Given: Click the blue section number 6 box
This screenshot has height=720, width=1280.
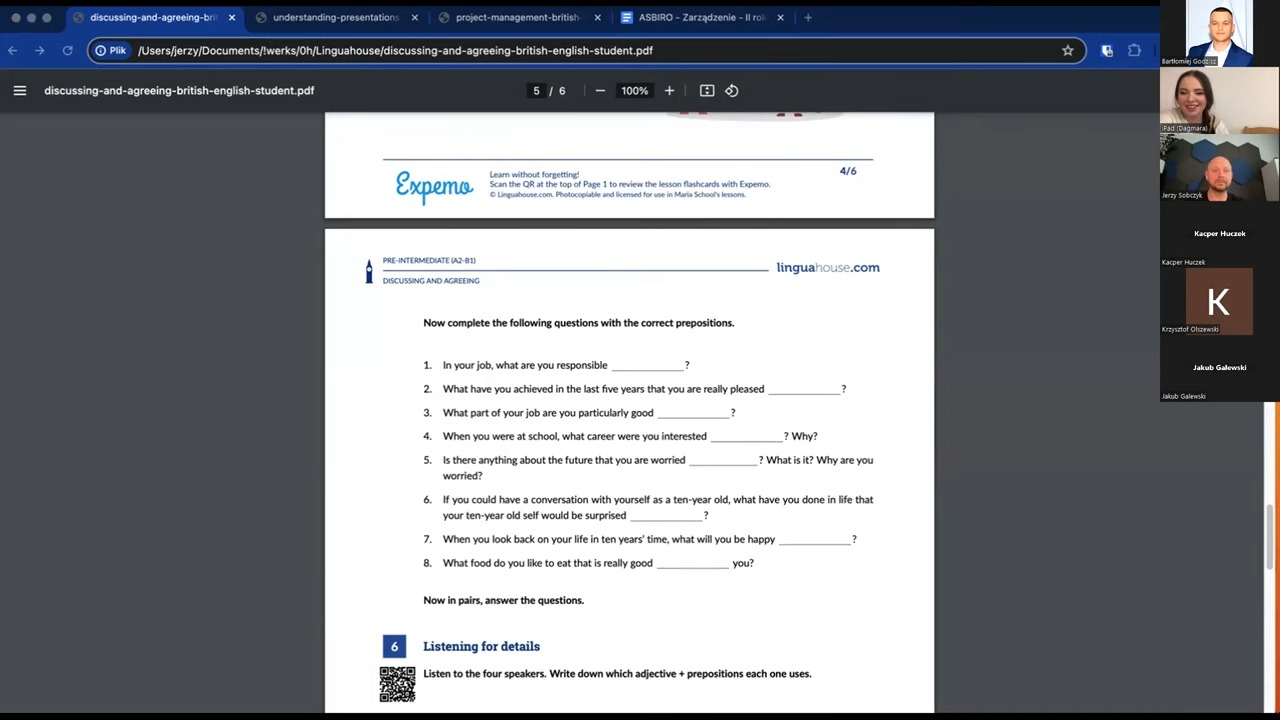Looking at the screenshot, I should [394, 646].
